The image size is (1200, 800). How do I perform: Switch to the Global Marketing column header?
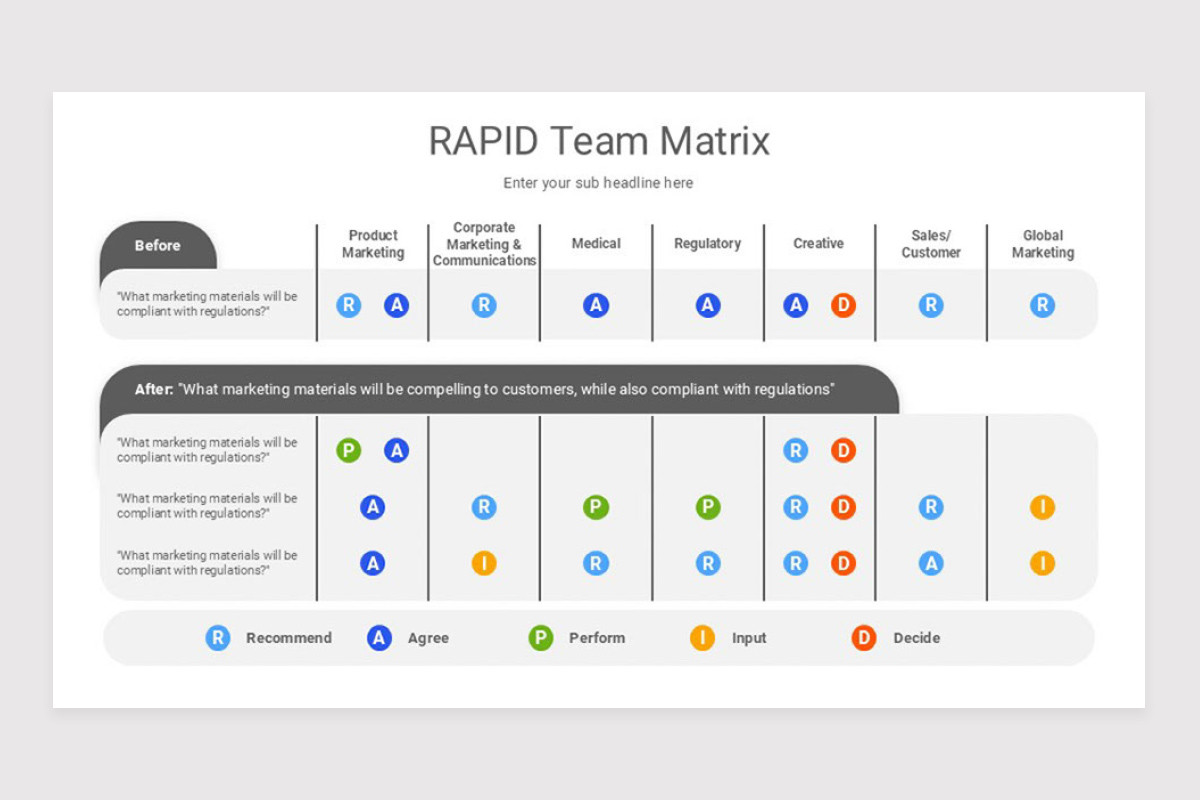click(1043, 245)
